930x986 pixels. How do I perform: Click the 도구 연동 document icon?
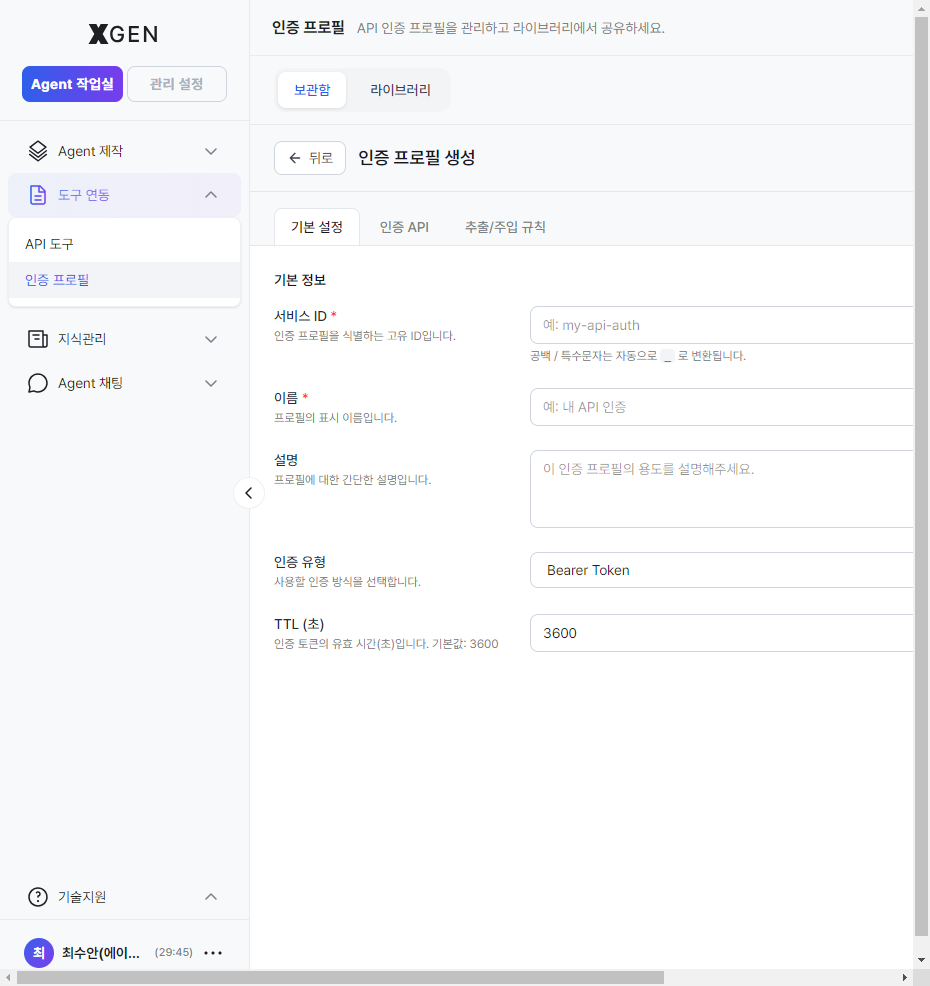tap(38, 195)
